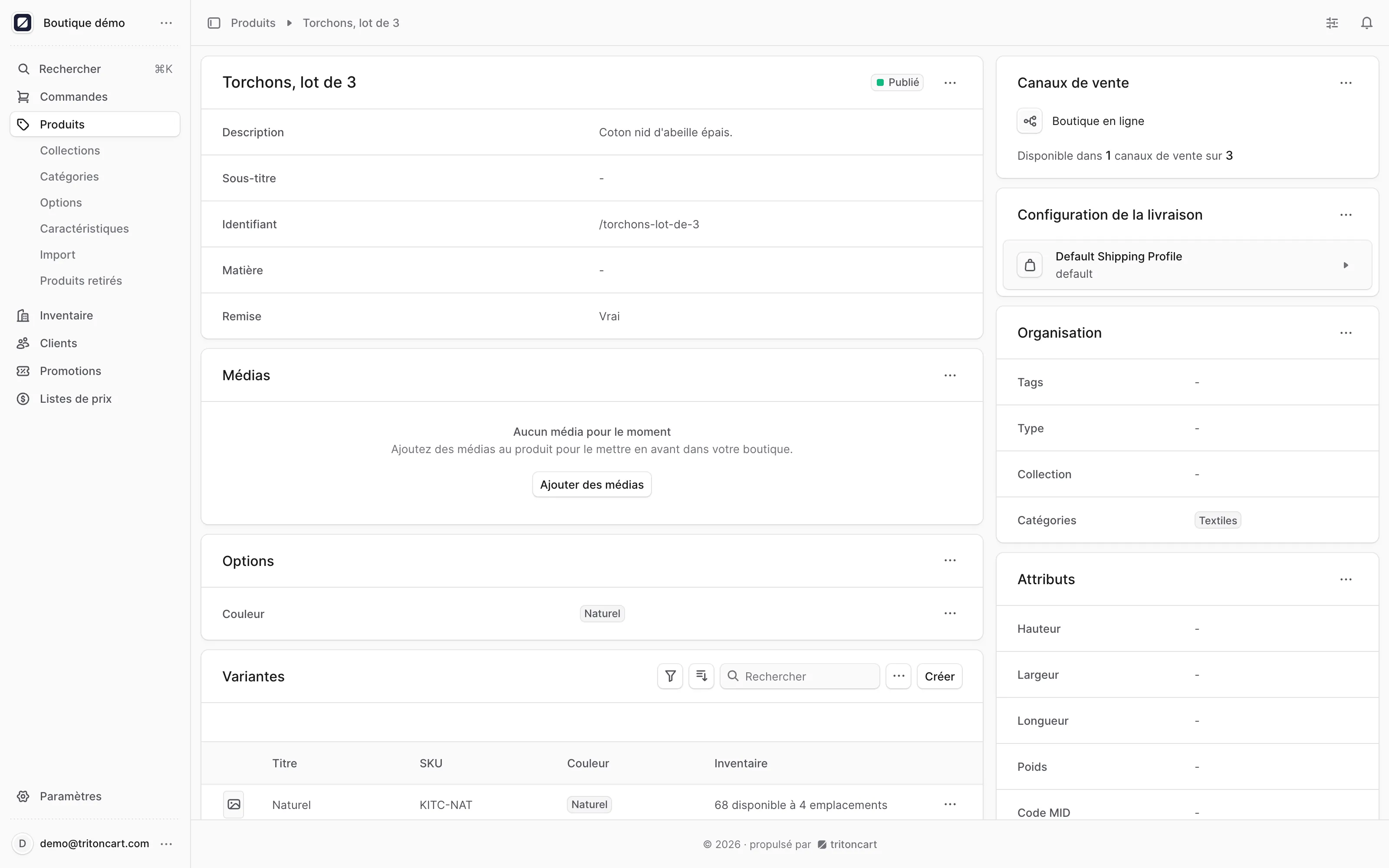Click the Inventaire building icon

(23, 315)
